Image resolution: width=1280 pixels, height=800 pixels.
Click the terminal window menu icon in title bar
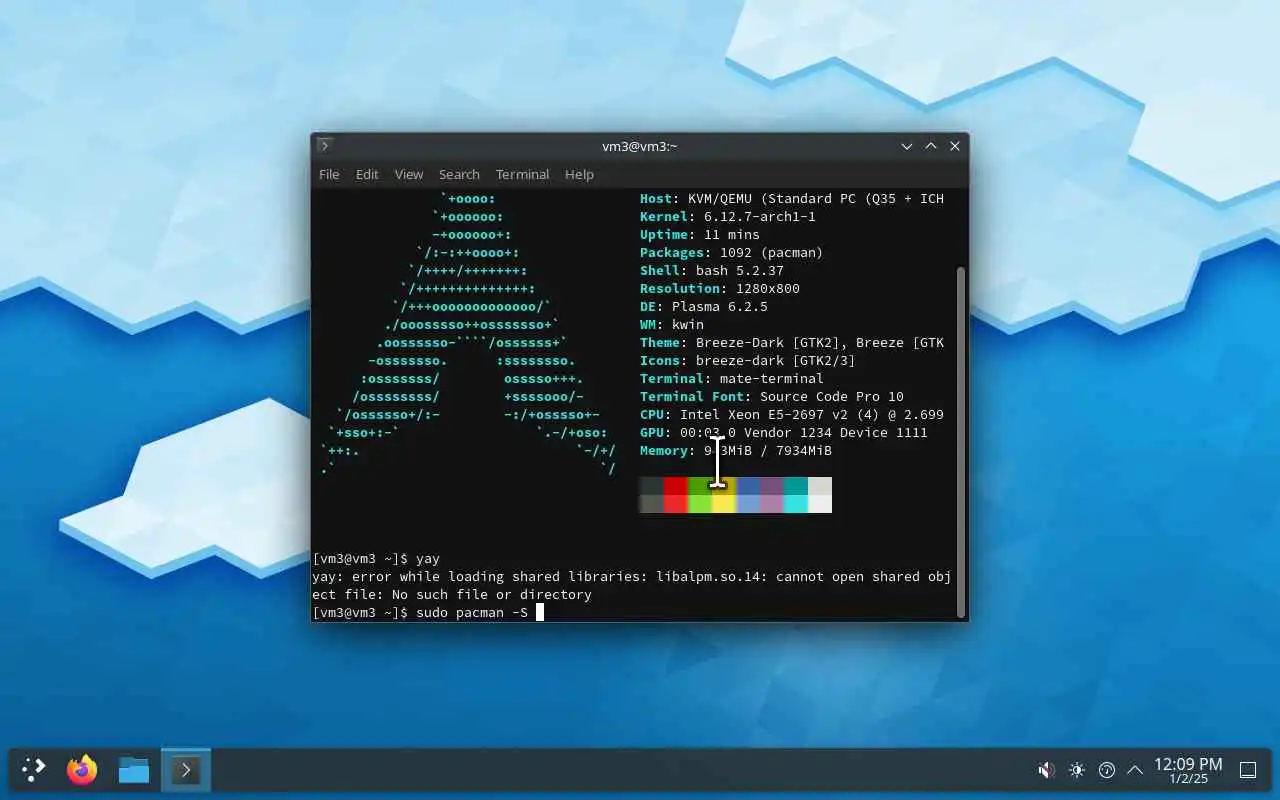[325, 146]
